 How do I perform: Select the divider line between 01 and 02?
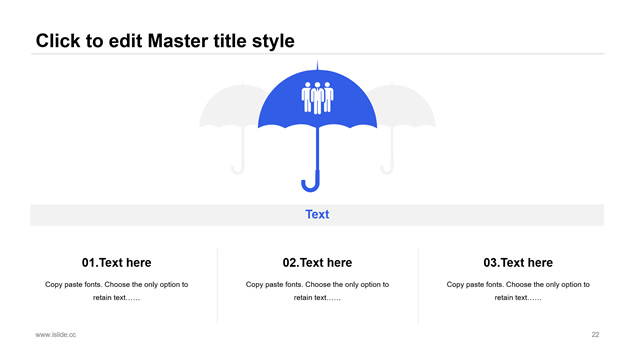tap(217, 286)
